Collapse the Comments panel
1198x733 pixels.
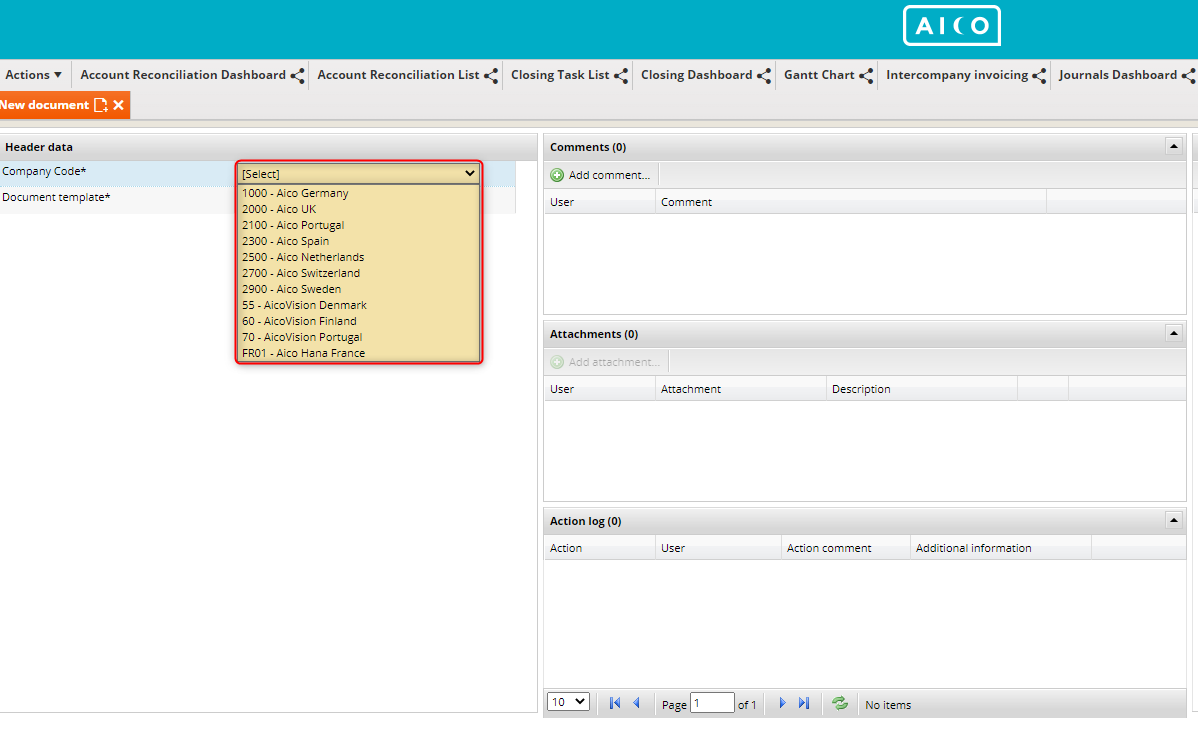(x=1174, y=146)
